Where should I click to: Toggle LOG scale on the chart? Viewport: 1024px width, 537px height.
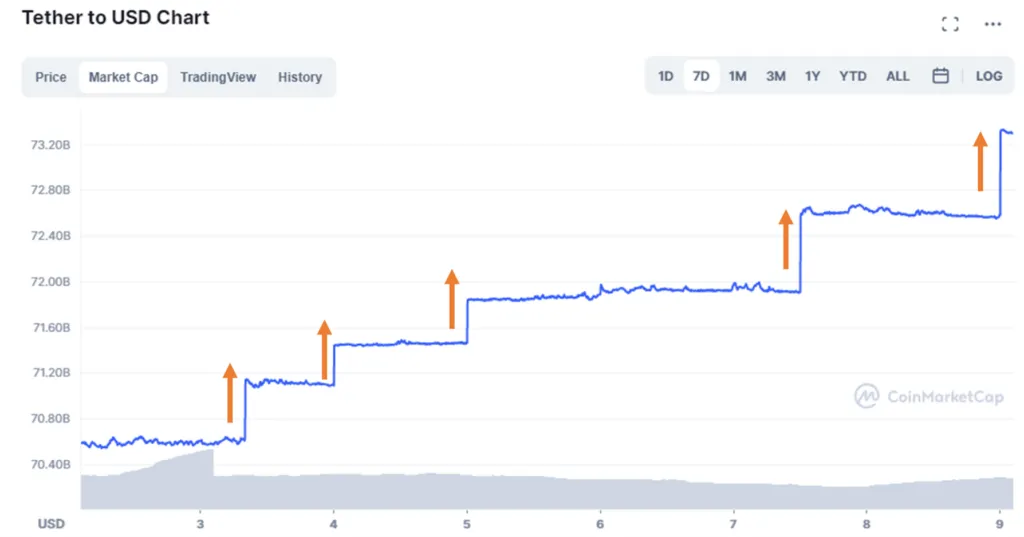[x=989, y=76]
